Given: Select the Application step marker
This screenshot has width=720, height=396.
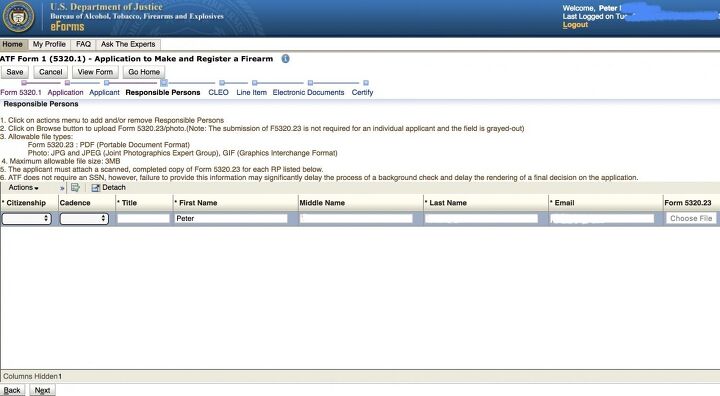Looking at the screenshot, I should click(67, 83).
